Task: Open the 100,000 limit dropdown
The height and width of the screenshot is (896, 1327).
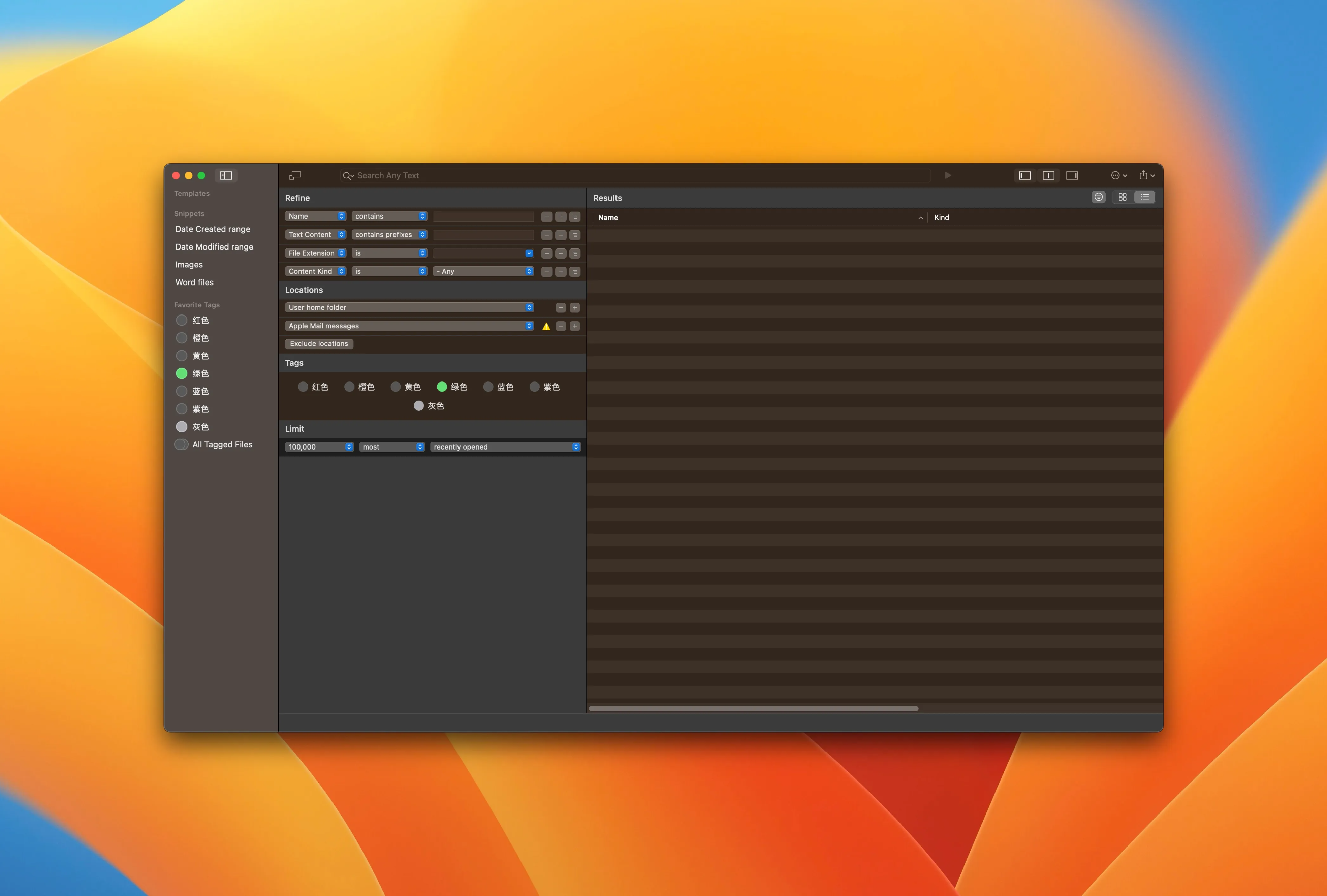Action: [x=319, y=447]
